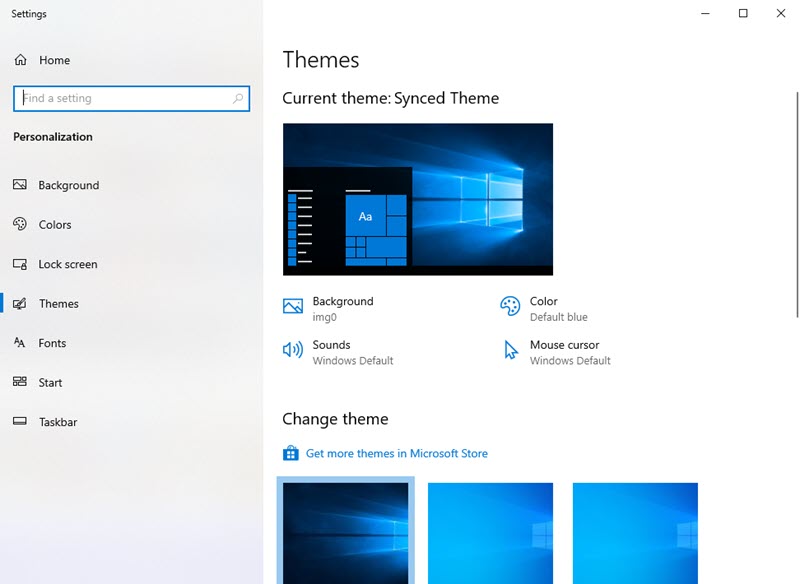Click the Background picture icon under current theme

pos(292,305)
